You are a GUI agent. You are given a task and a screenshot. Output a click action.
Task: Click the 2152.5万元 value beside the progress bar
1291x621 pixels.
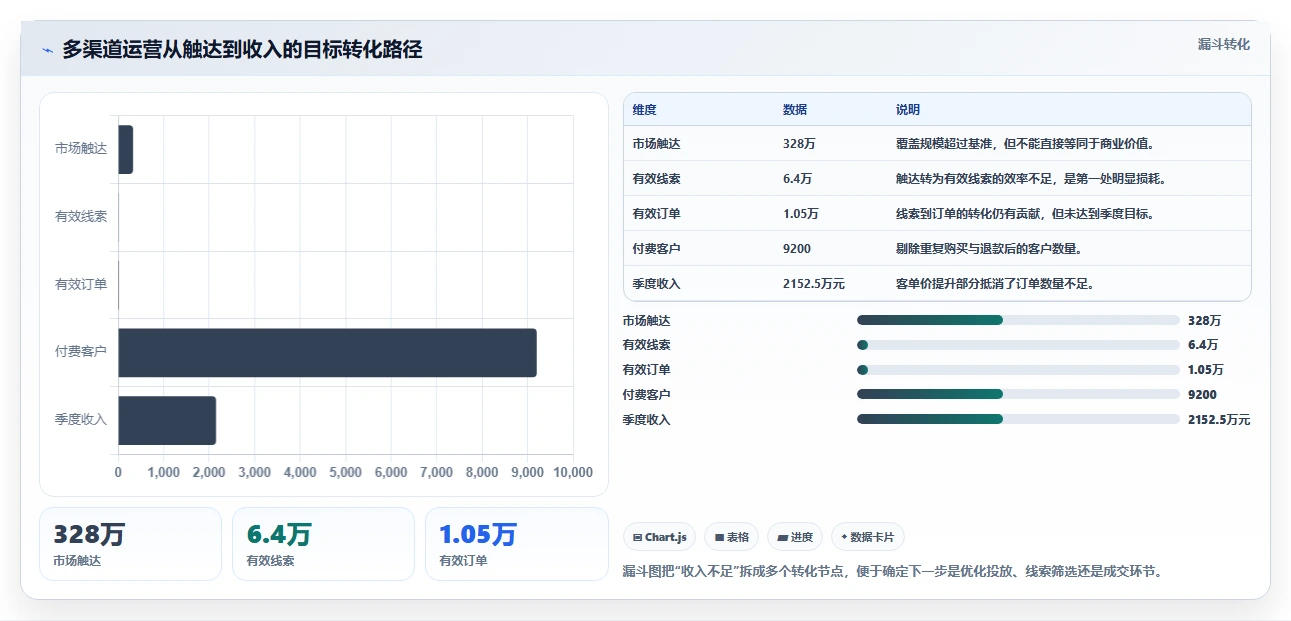pos(1219,420)
